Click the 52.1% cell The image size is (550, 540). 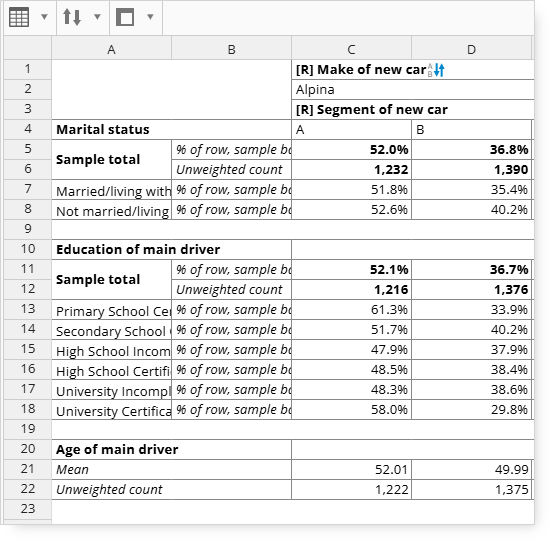[351, 269]
